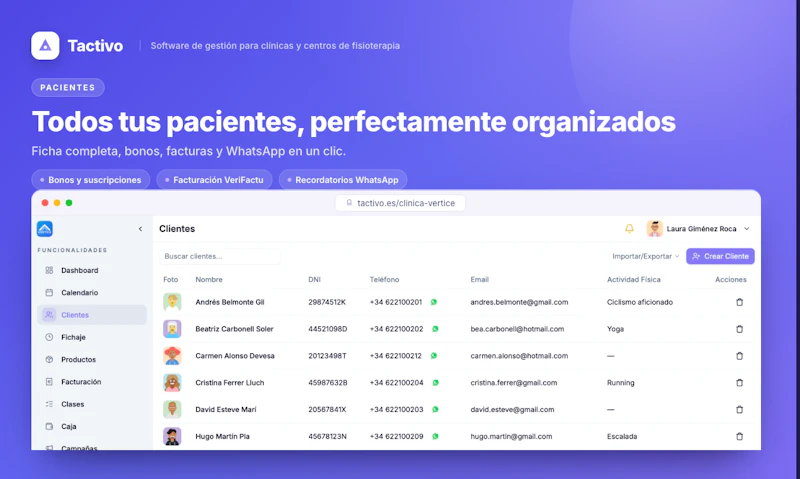
Task: Click the Clientes people icon
Action: (x=49, y=315)
